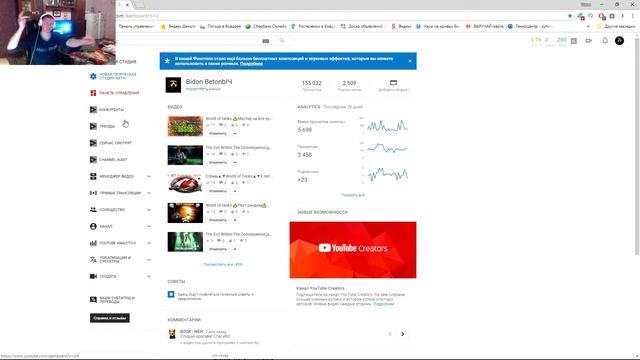This screenshot has height=360, width=640.
Task: Click Показать все under analytics
Action: (x=353, y=195)
